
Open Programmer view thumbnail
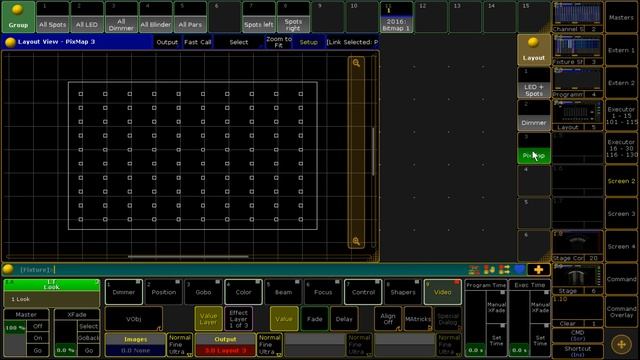[577, 82]
